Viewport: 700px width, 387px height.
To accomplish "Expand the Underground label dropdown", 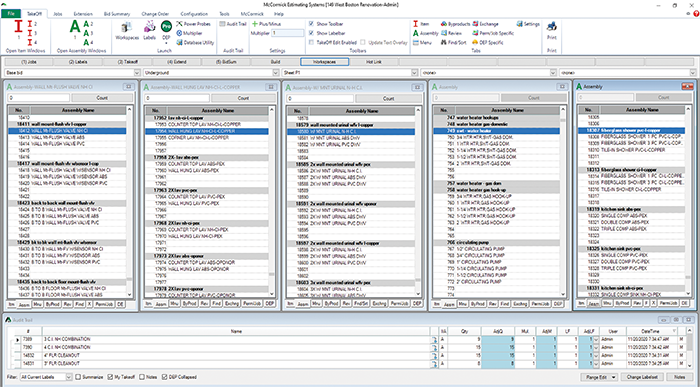I will [x=276, y=72].
